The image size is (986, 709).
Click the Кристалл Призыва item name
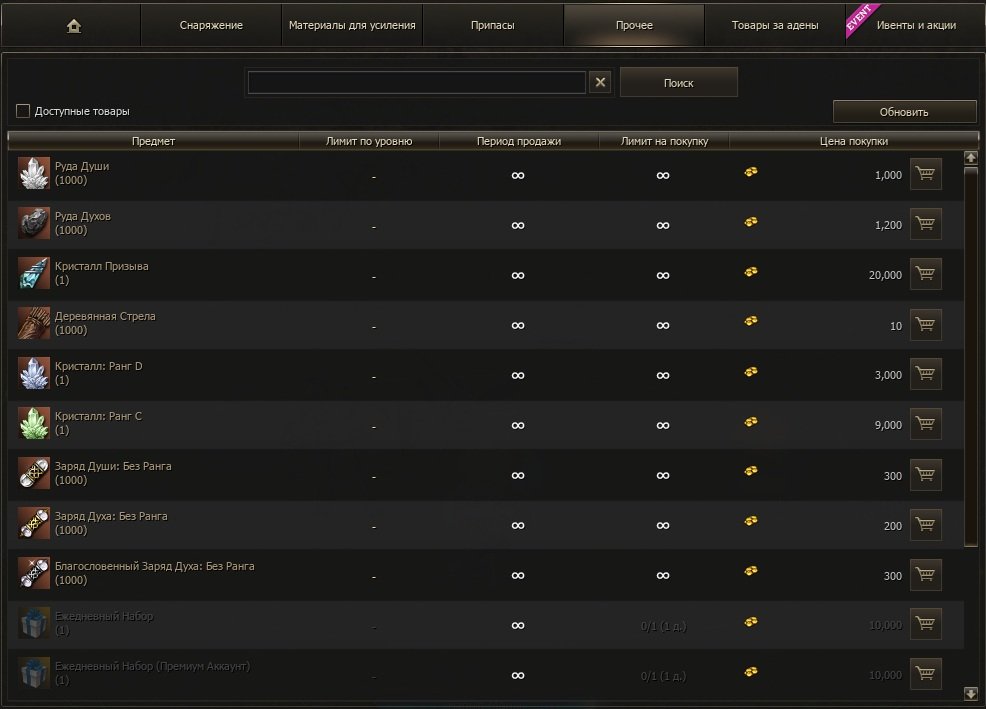coord(101,266)
